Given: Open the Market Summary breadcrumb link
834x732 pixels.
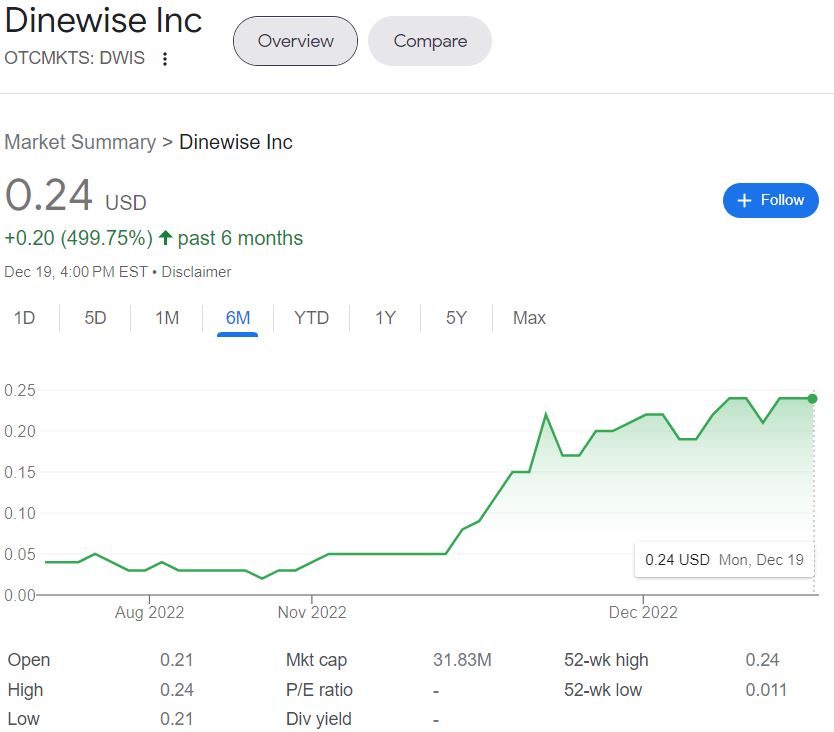Looking at the screenshot, I should 80,142.
